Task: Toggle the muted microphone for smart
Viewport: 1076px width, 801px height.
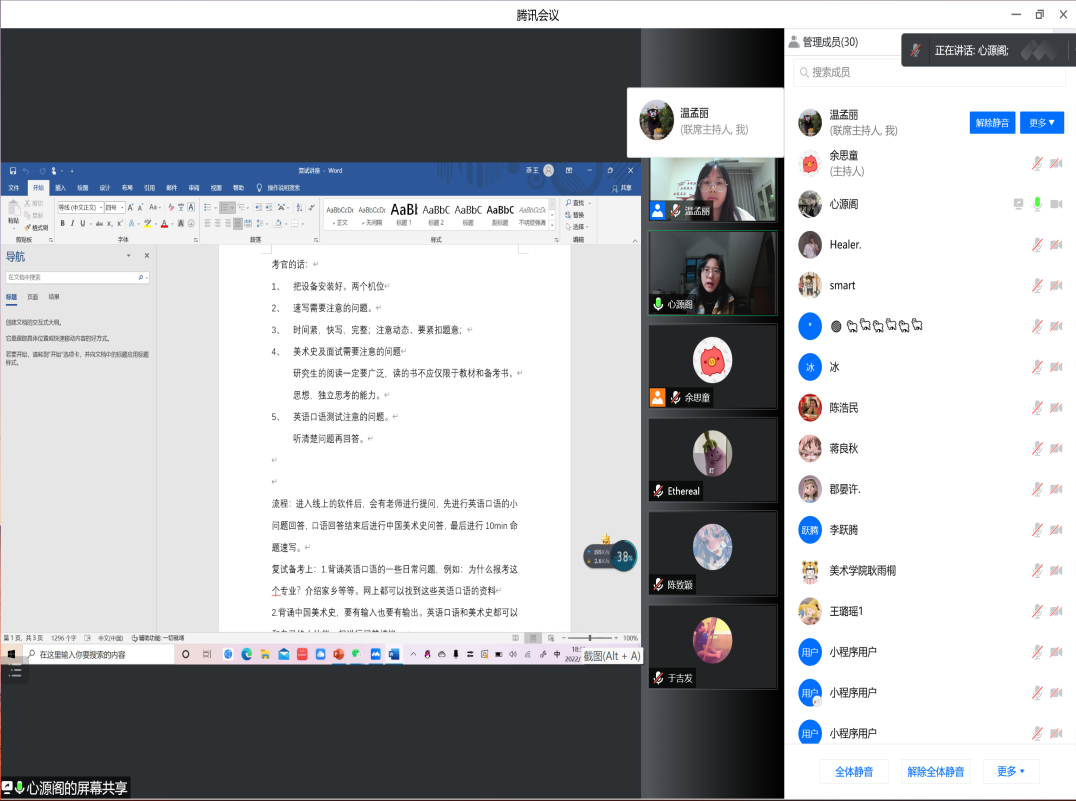Action: click(x=1037, y=286)
